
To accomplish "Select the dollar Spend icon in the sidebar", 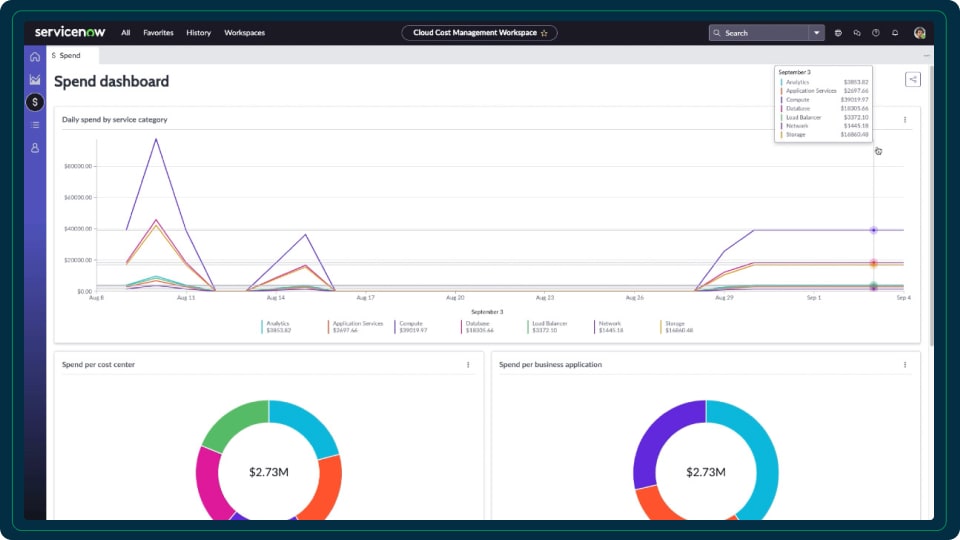I will [35, 102].
